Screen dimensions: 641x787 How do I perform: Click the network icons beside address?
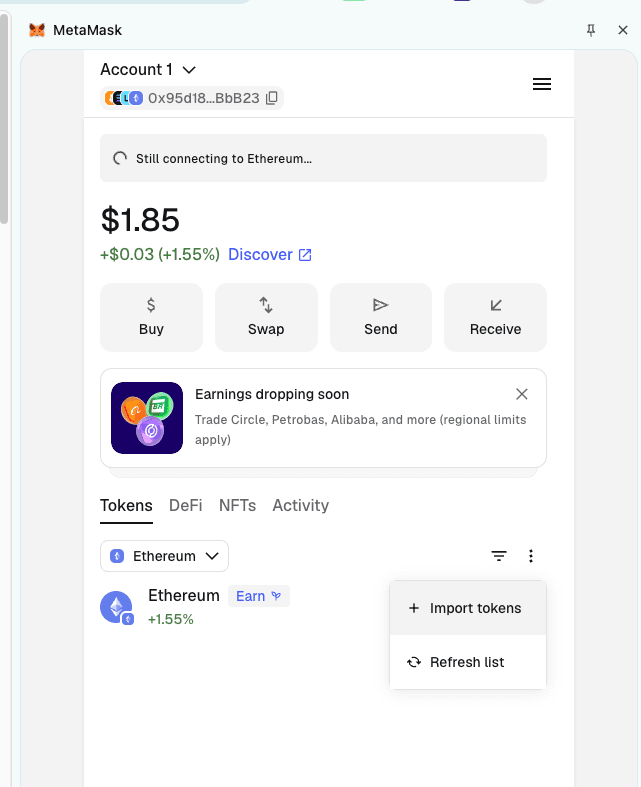124,98
